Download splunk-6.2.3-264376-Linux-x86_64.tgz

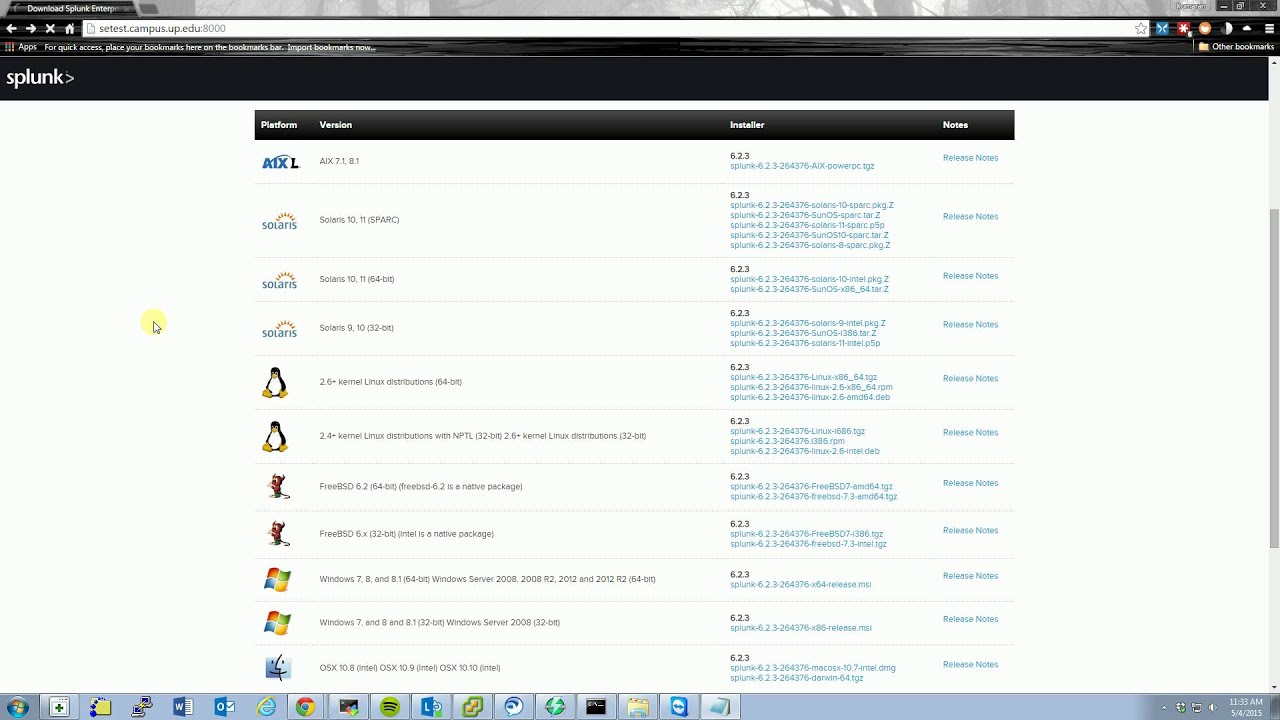coord(803,377)
